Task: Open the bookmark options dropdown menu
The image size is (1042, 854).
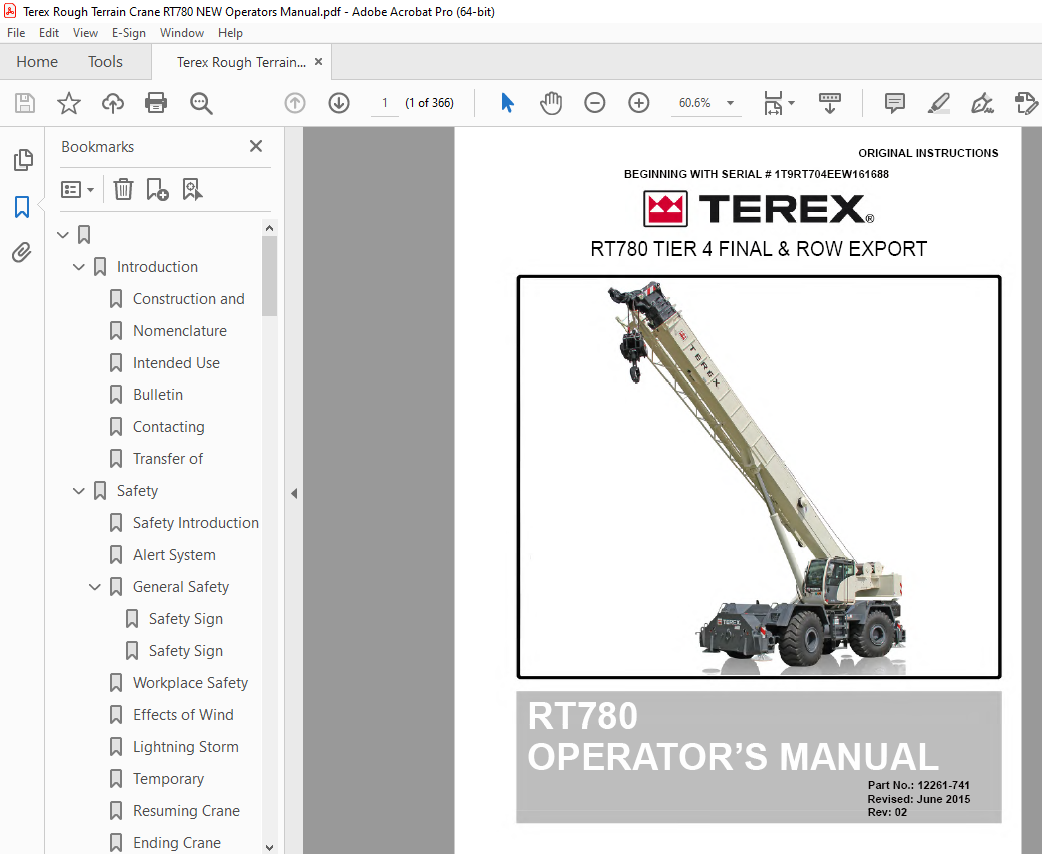Action: click(77, 189)
